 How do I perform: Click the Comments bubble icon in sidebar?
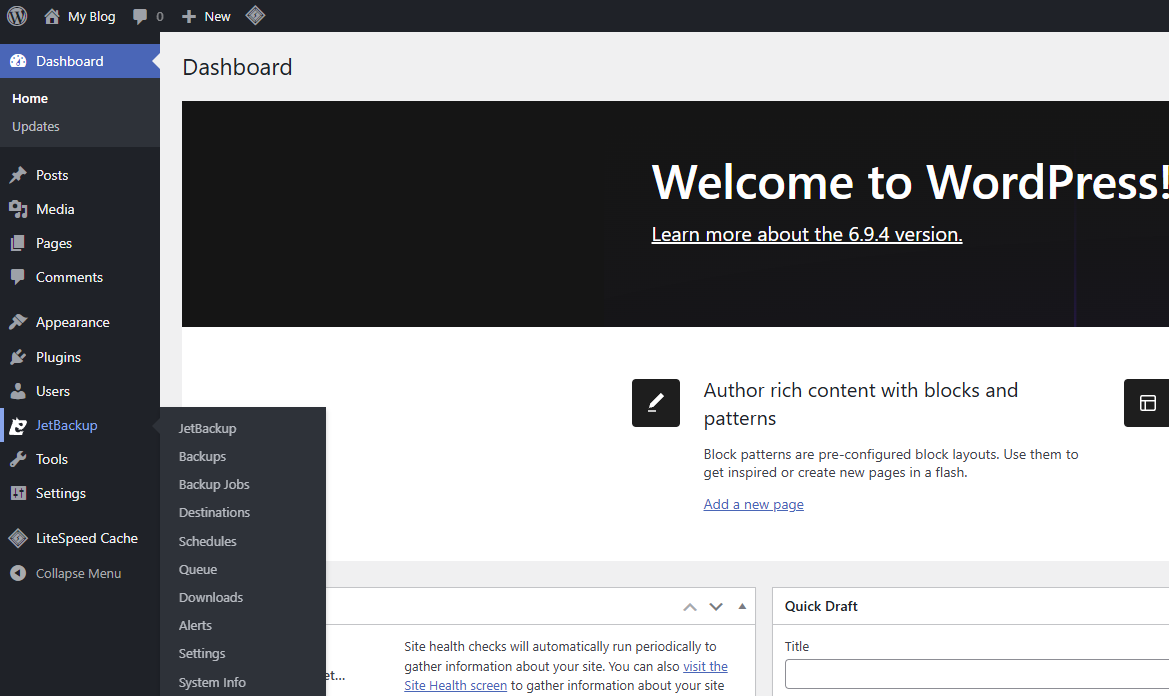pos(18,277)
